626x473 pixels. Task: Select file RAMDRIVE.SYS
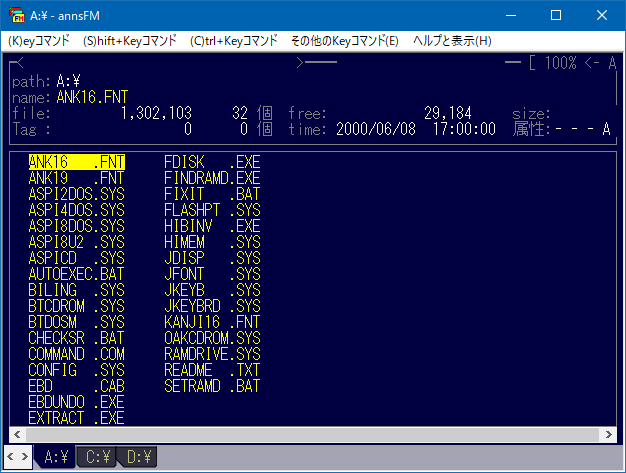click(x=212, y=354)
